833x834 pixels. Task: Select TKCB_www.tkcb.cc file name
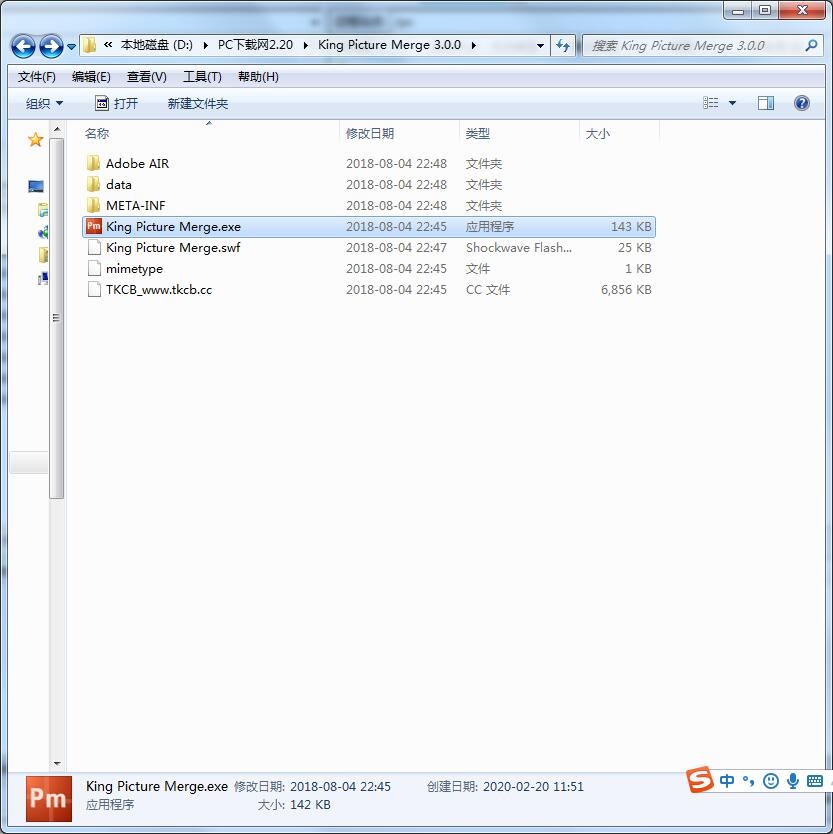pos(159,289)
